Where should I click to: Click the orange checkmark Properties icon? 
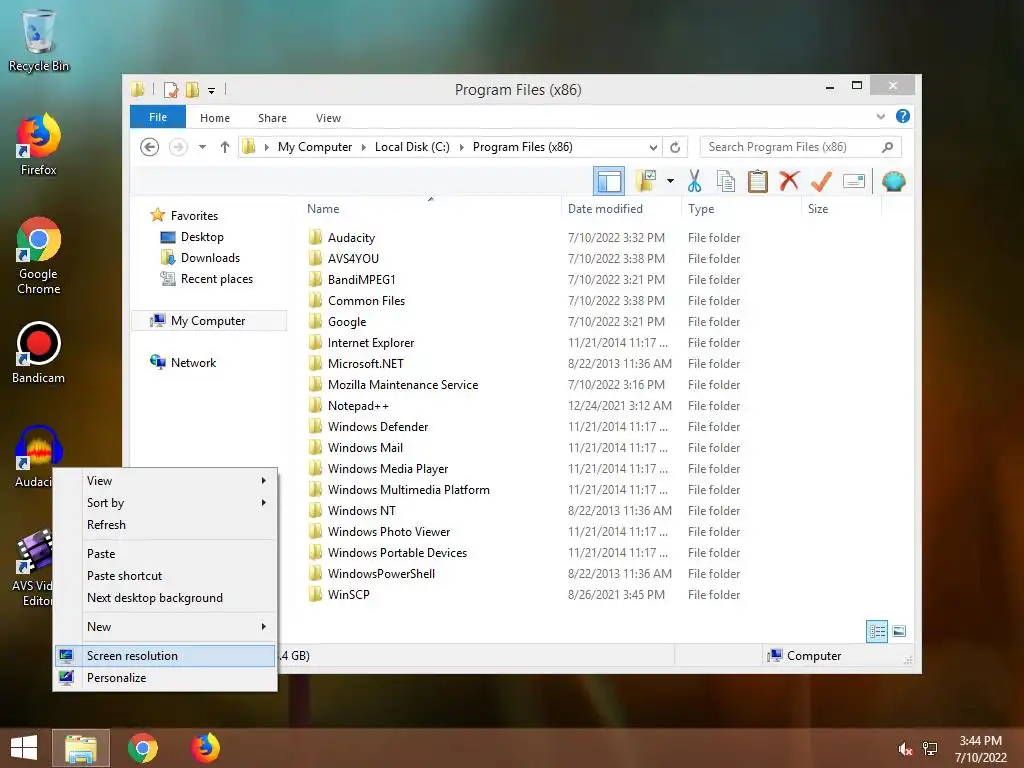(821, 181)
